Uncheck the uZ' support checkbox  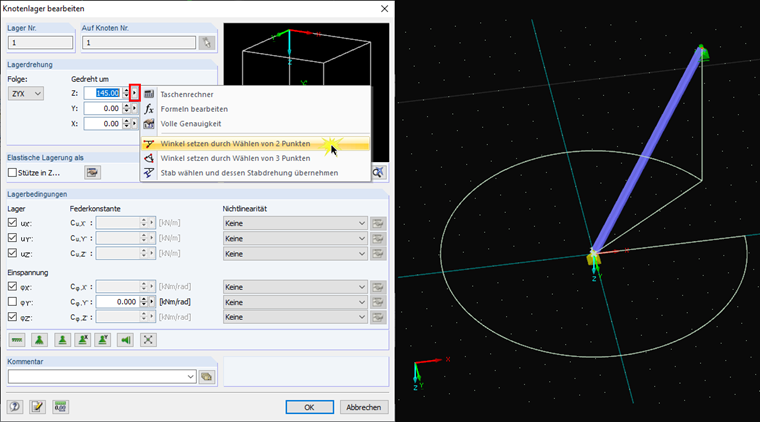click(12, 253)
